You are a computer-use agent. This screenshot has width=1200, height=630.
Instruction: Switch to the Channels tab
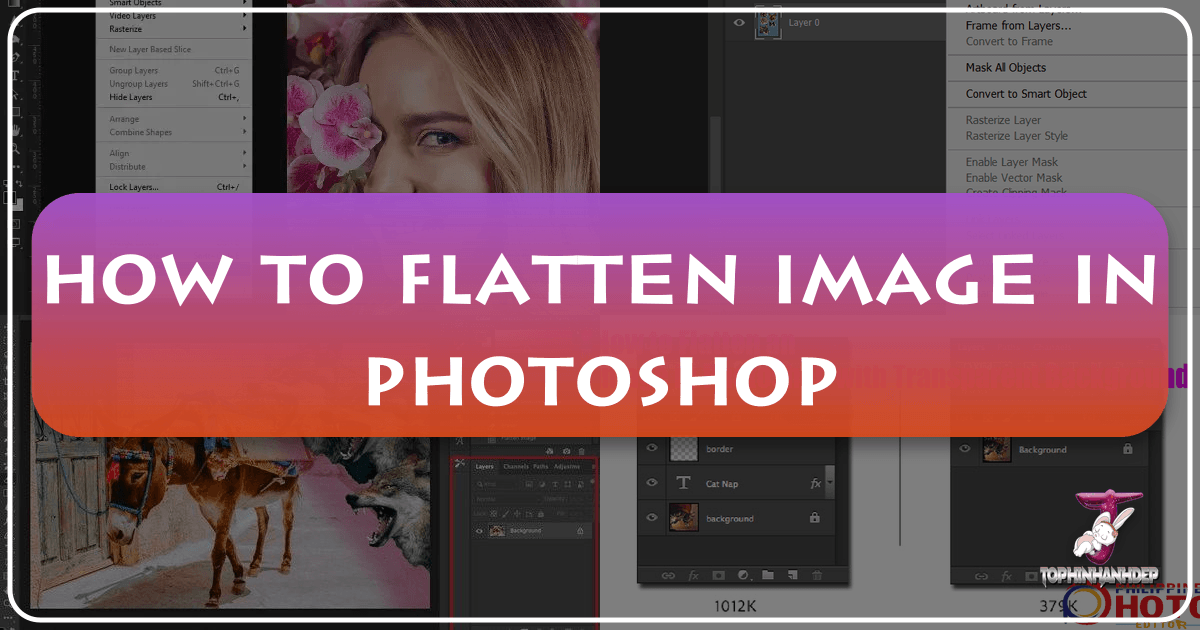[x=516, y=466]
